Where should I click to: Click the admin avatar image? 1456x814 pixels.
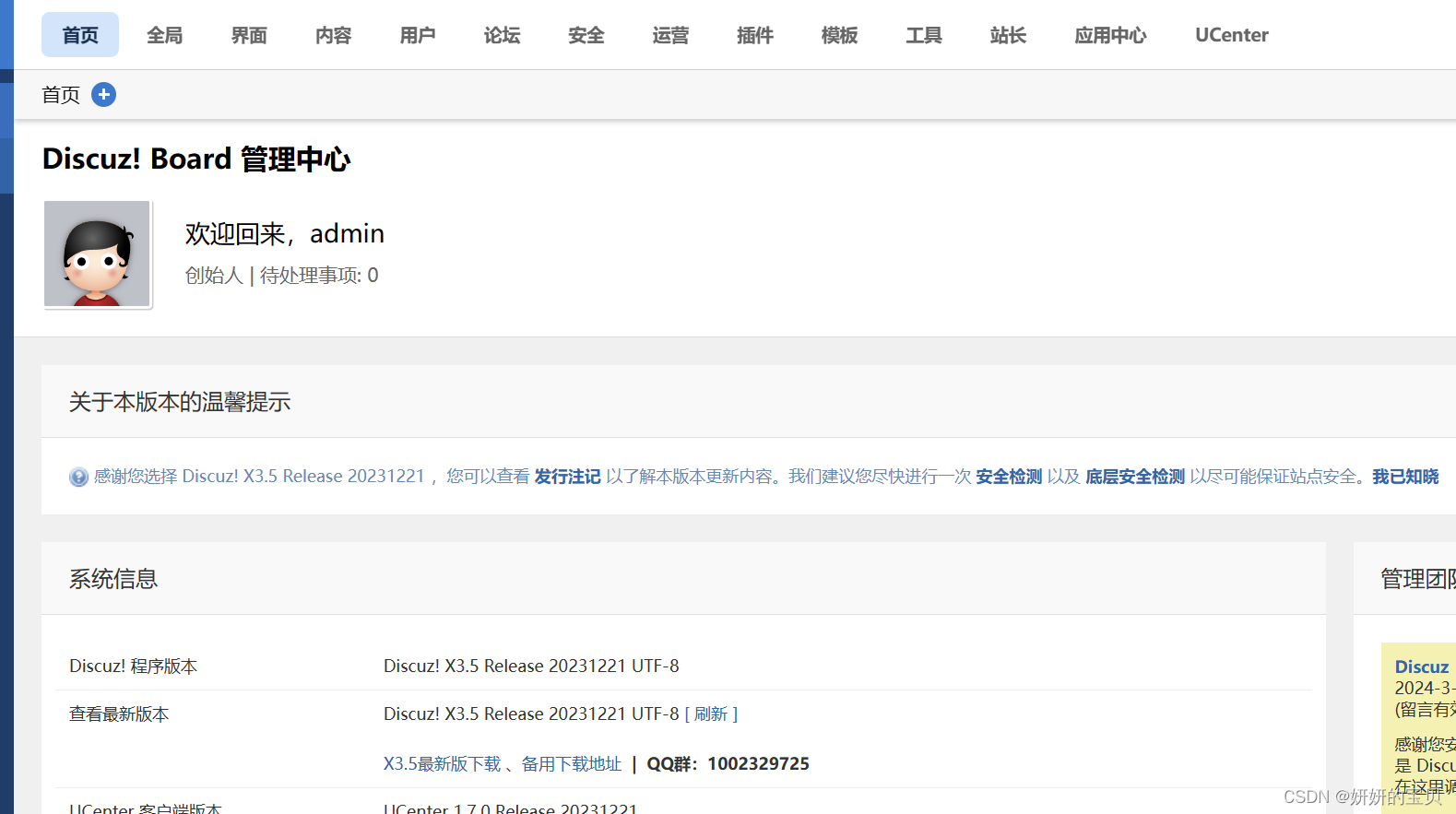97,254
